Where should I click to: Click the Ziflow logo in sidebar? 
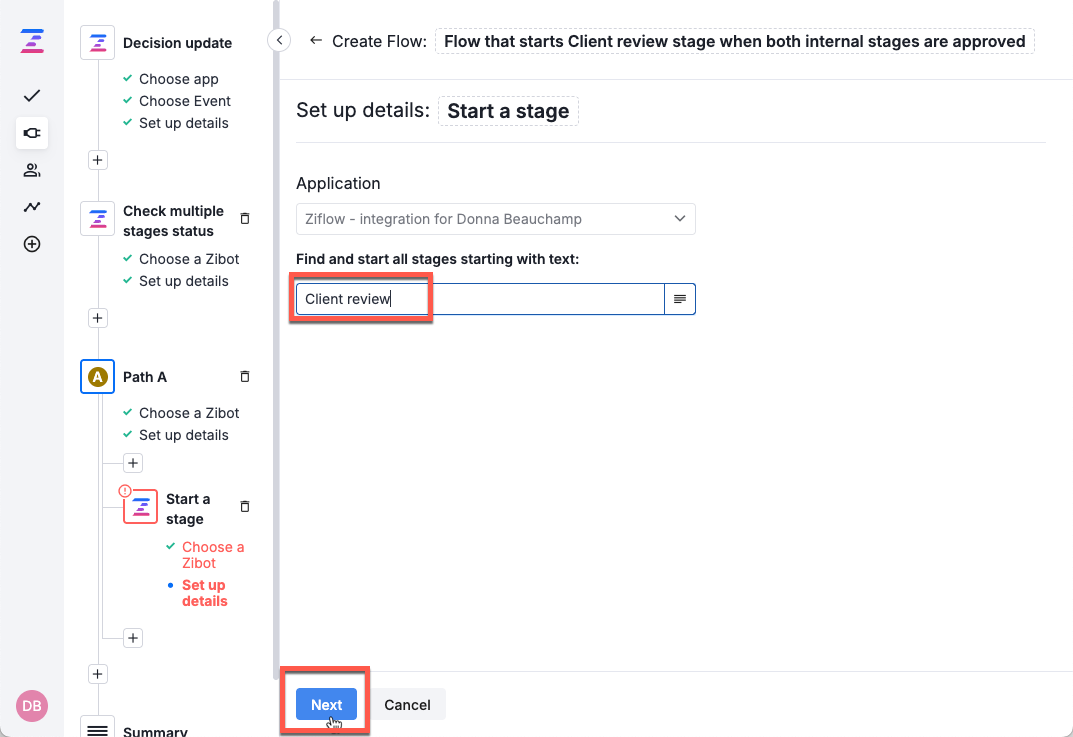(32, 42)
